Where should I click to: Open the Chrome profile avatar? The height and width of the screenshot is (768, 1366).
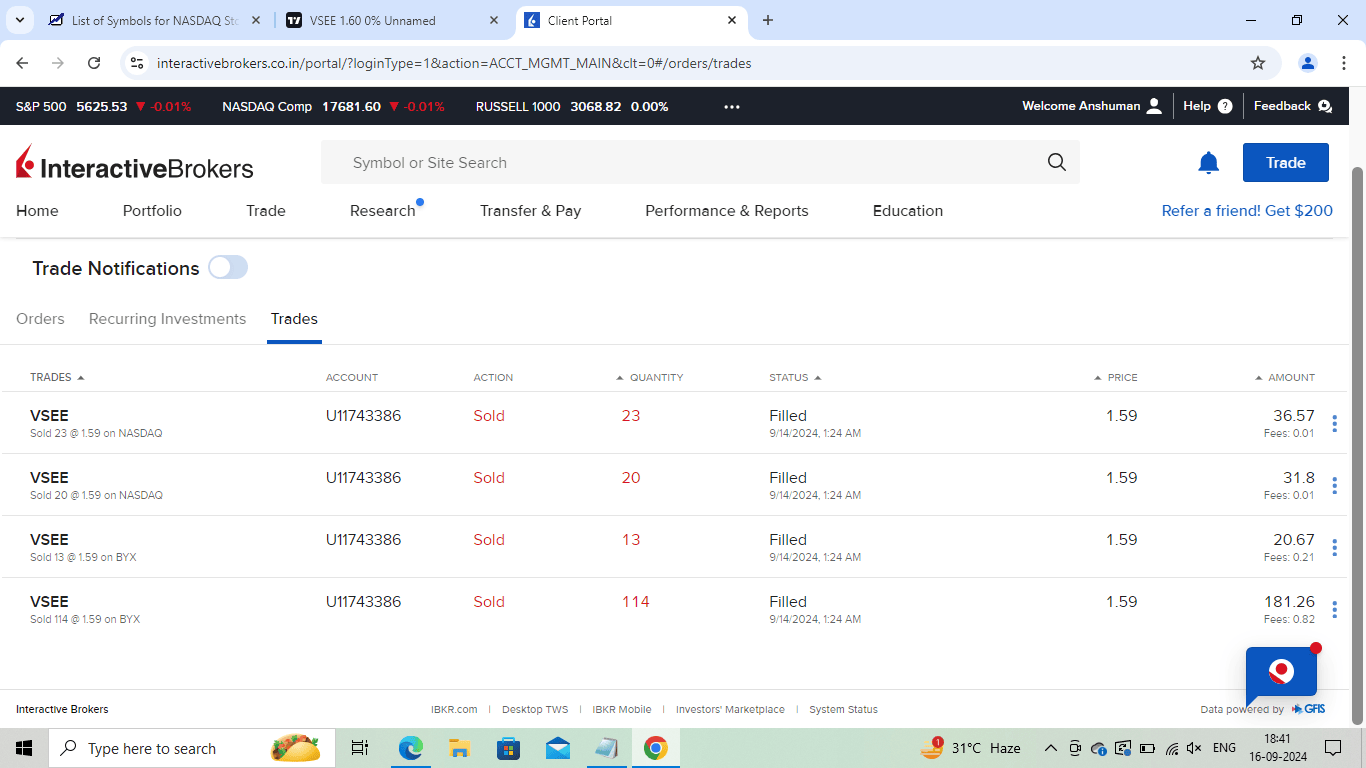(1308, 63)
